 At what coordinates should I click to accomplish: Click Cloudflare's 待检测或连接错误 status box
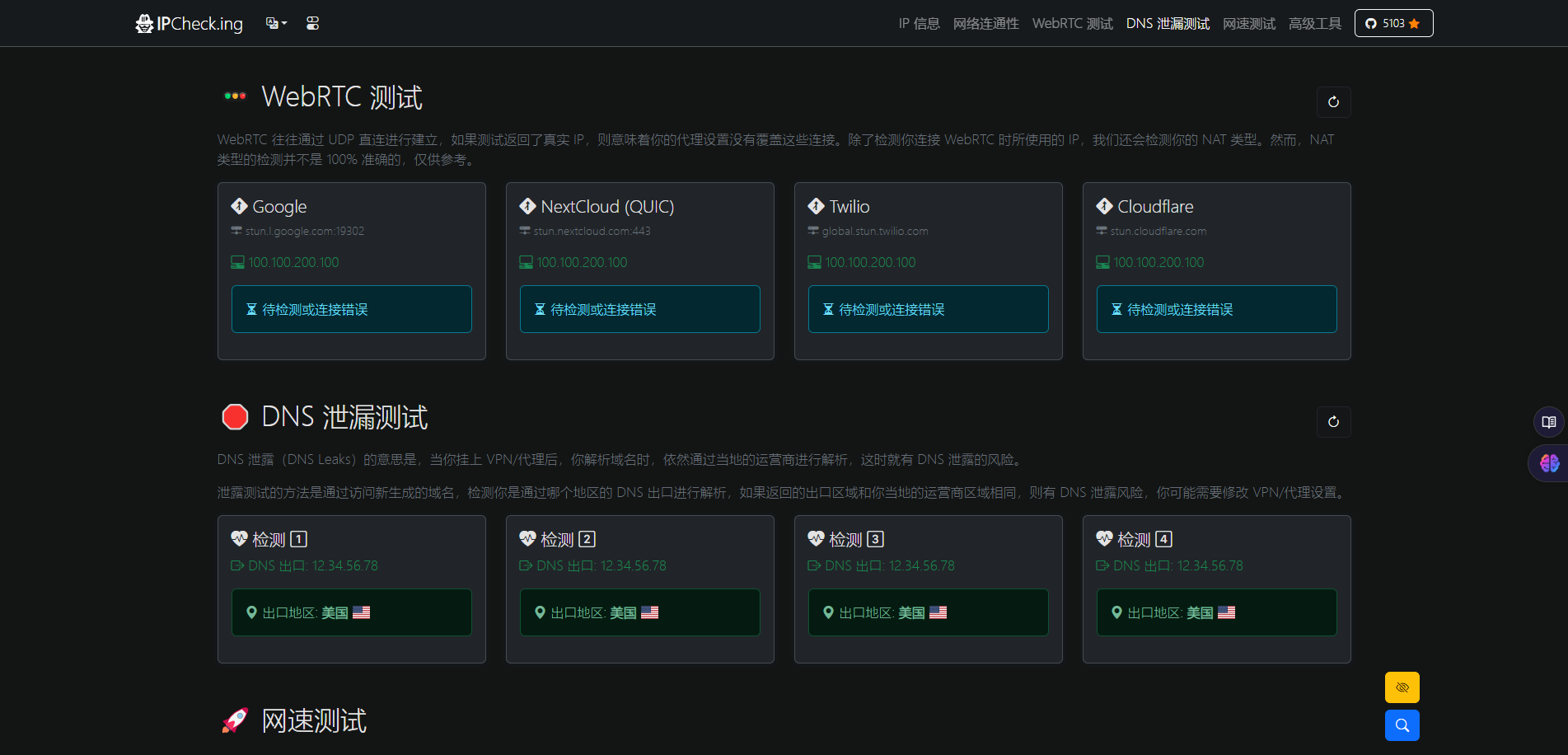[1216, 309]
